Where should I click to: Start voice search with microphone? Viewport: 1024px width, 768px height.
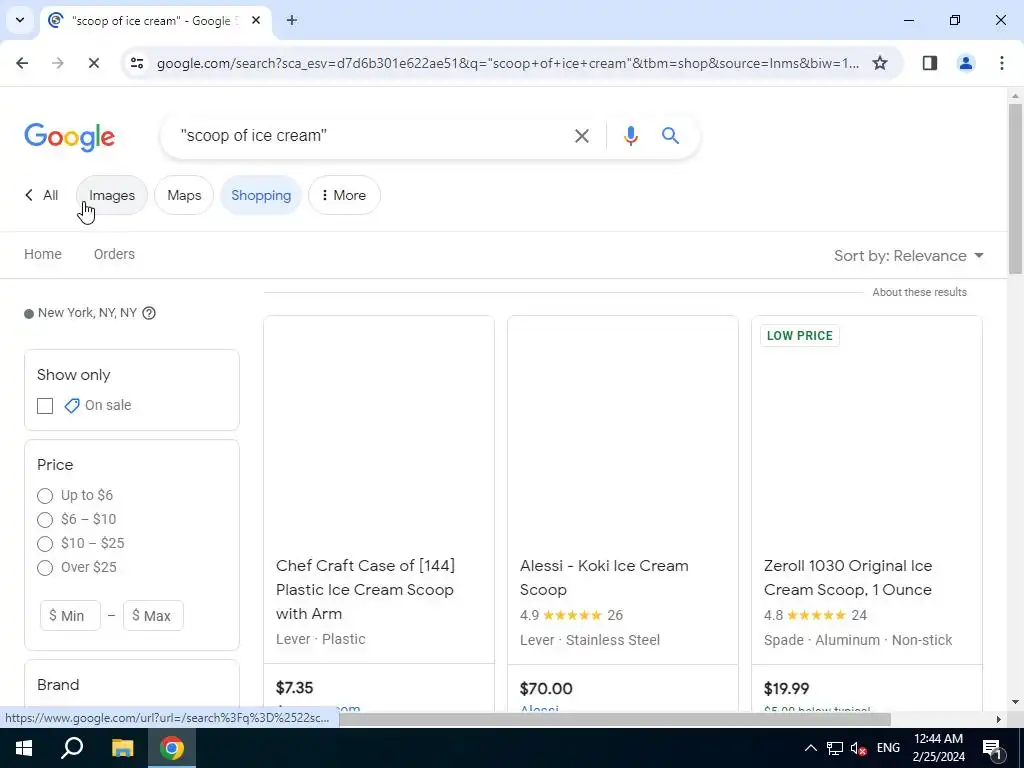click(630, 136)
